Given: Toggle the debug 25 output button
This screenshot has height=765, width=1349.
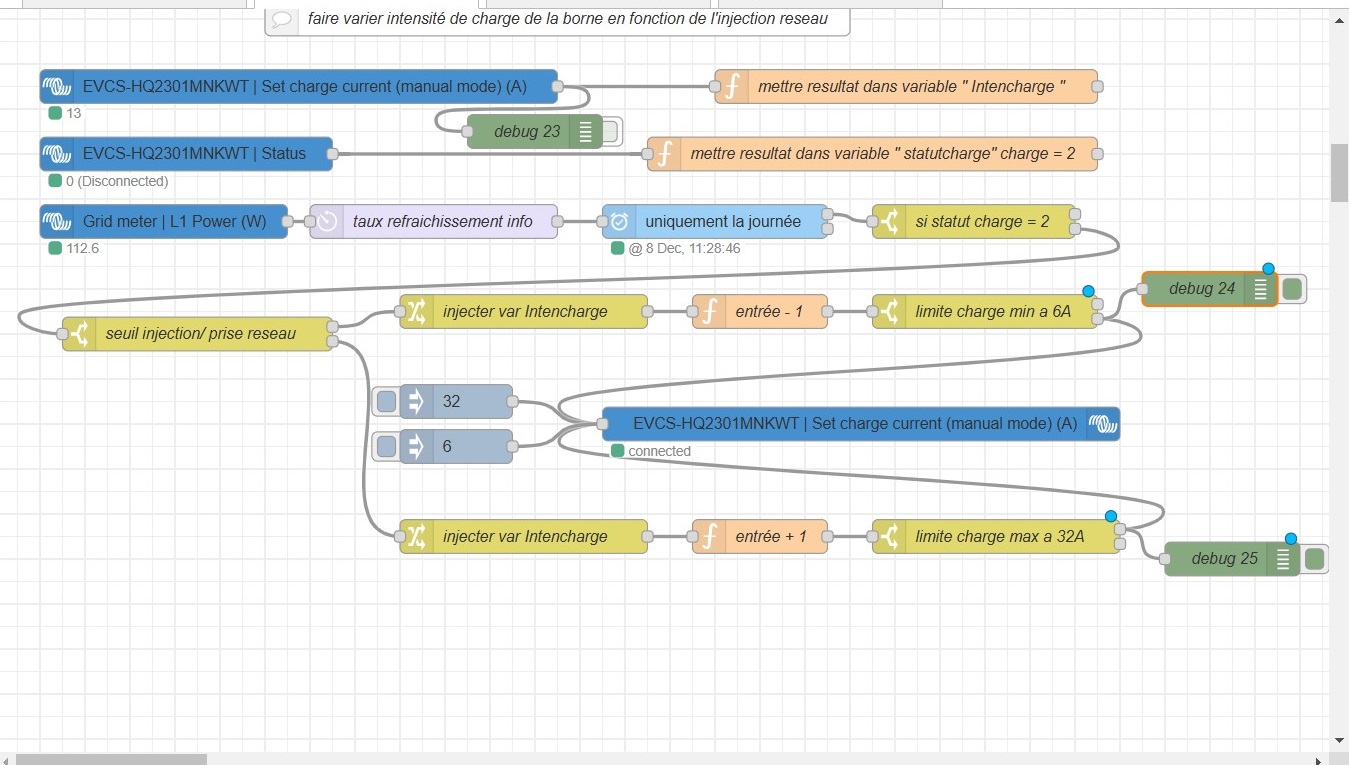Looking at the screenshot, I should [x=1314, y=559].
